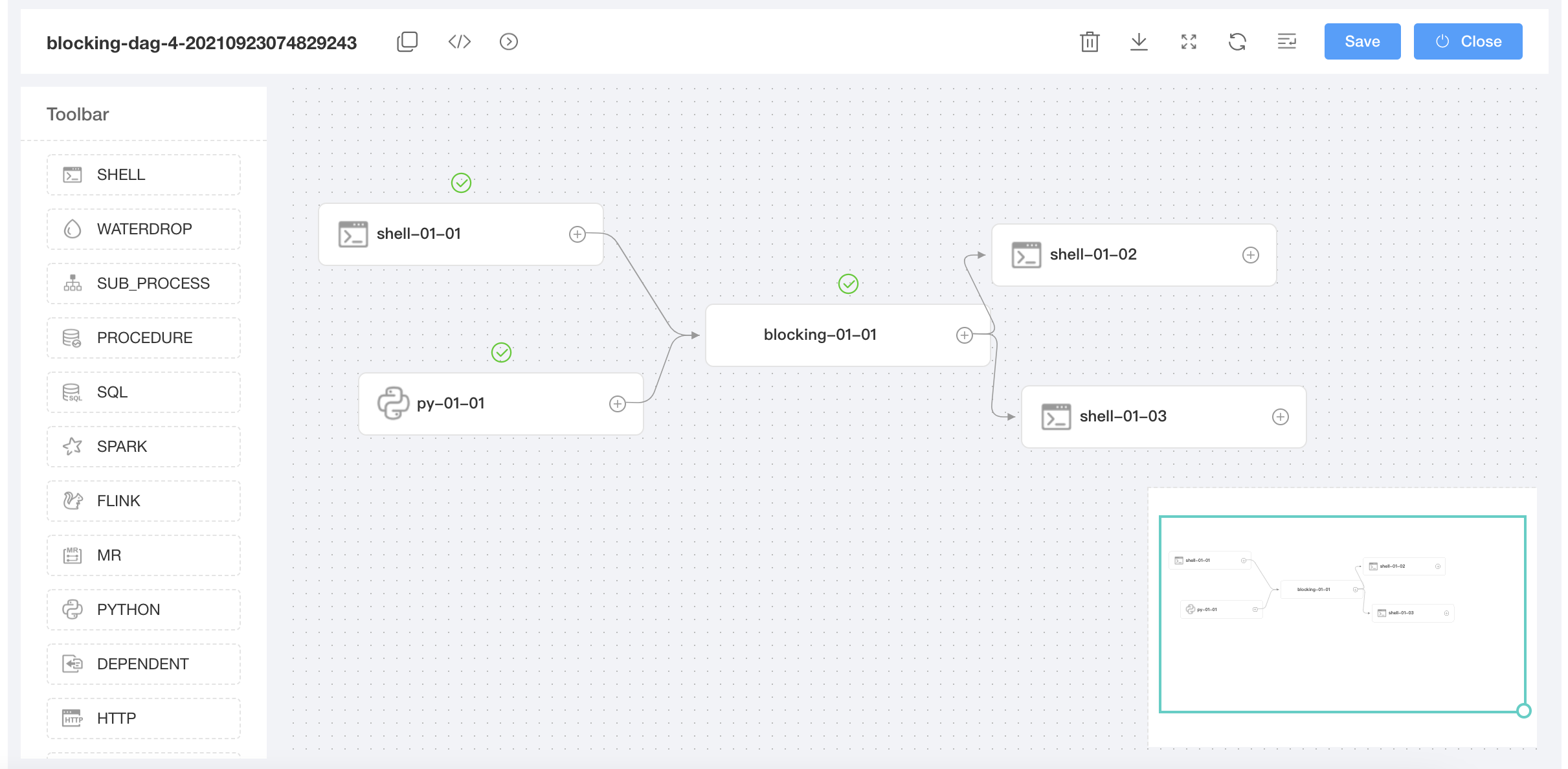The image size is (1568, 769).
Task: Click the refresh DAG status icon
Action: (x=1237, y=42)
